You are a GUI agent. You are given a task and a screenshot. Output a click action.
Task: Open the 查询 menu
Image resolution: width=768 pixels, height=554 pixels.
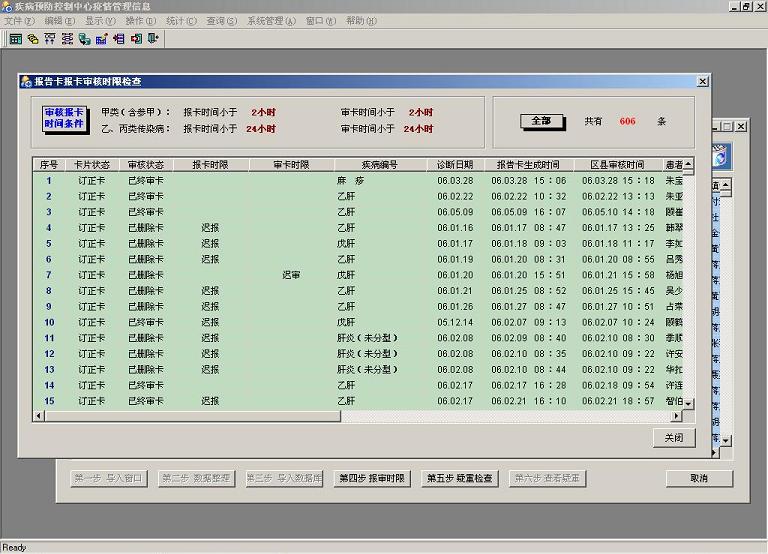coord(222,20)
